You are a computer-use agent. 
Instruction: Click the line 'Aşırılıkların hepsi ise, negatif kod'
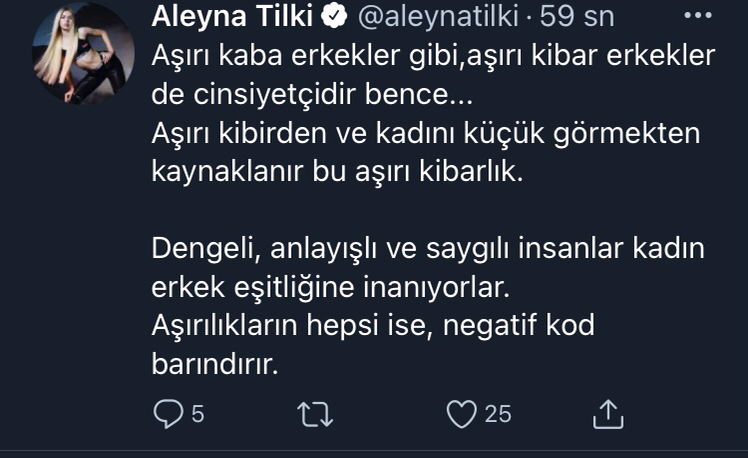click(373, 326)
